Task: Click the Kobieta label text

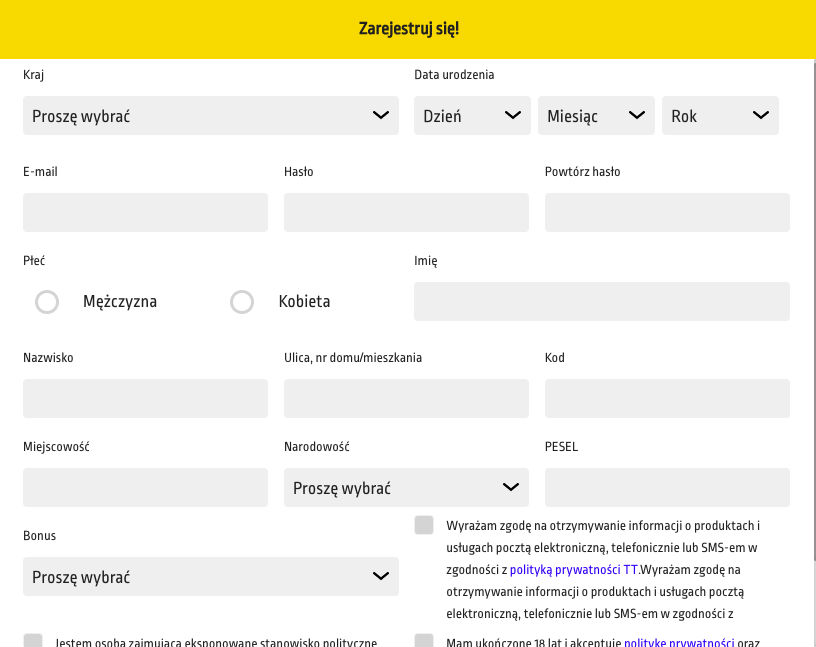Action: tap(304, 301)
